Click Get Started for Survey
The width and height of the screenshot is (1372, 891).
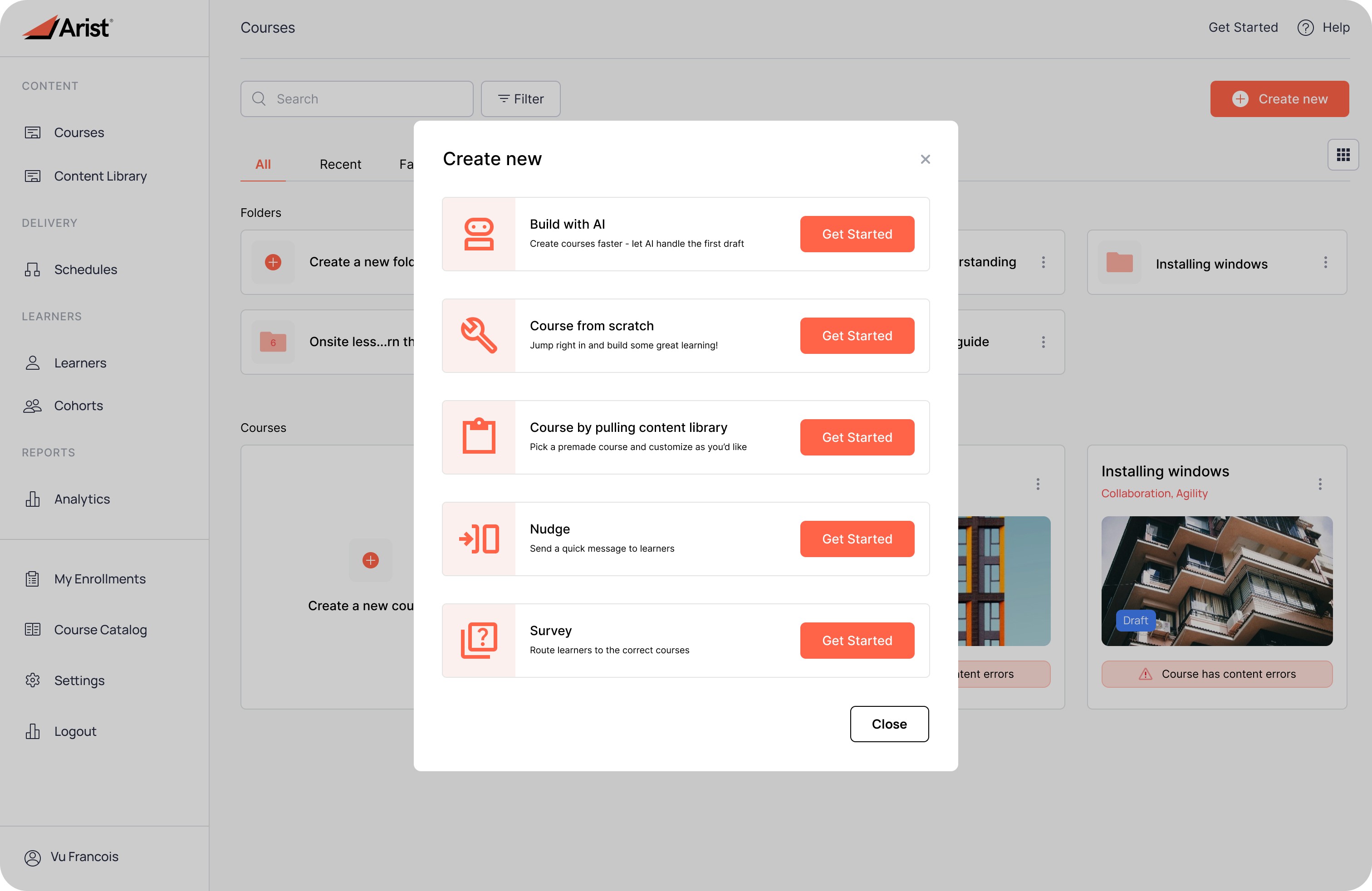[x=857, y=640]
